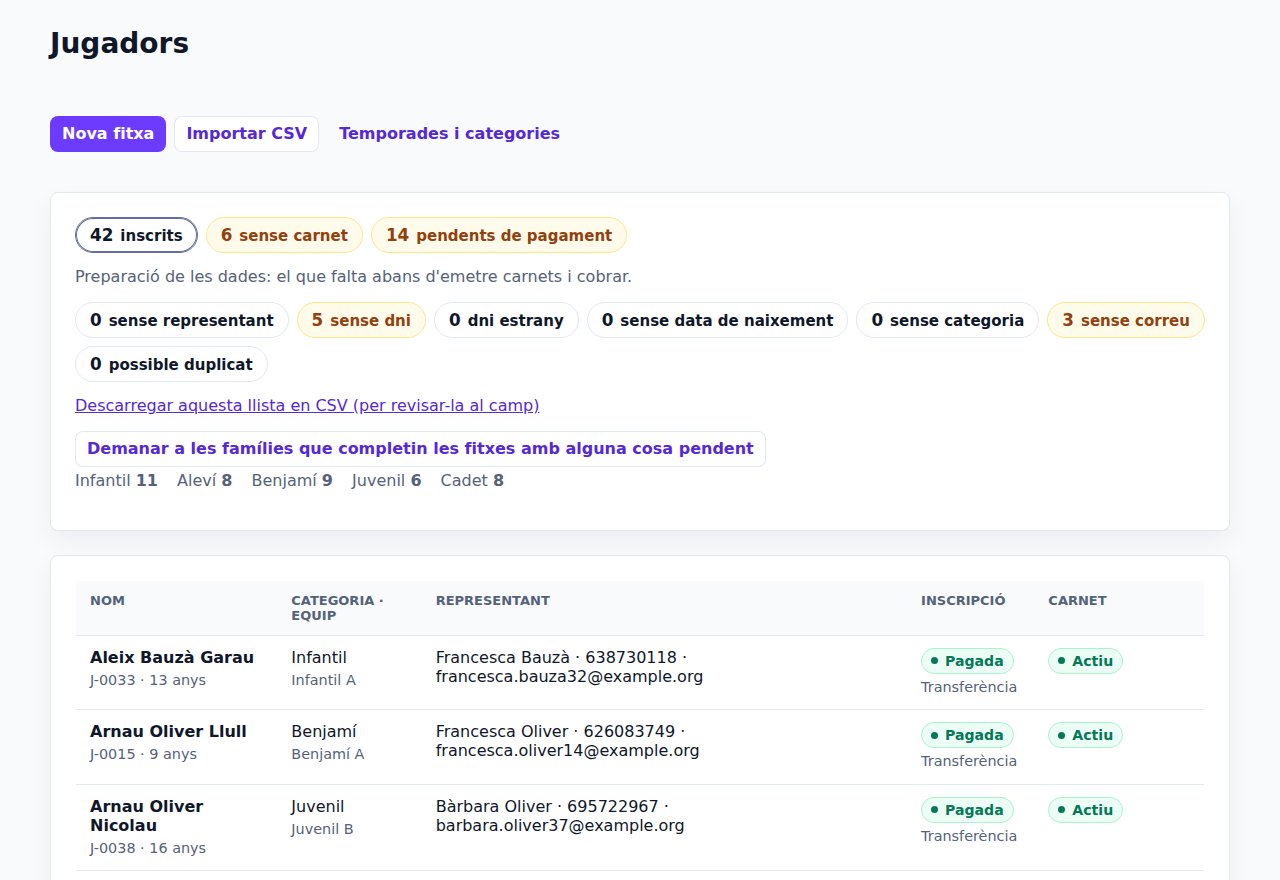Click francesca.bauza32@example.org contact
Image resolution: width=1280 pixels, height=880 pixels.
[569, 677]
